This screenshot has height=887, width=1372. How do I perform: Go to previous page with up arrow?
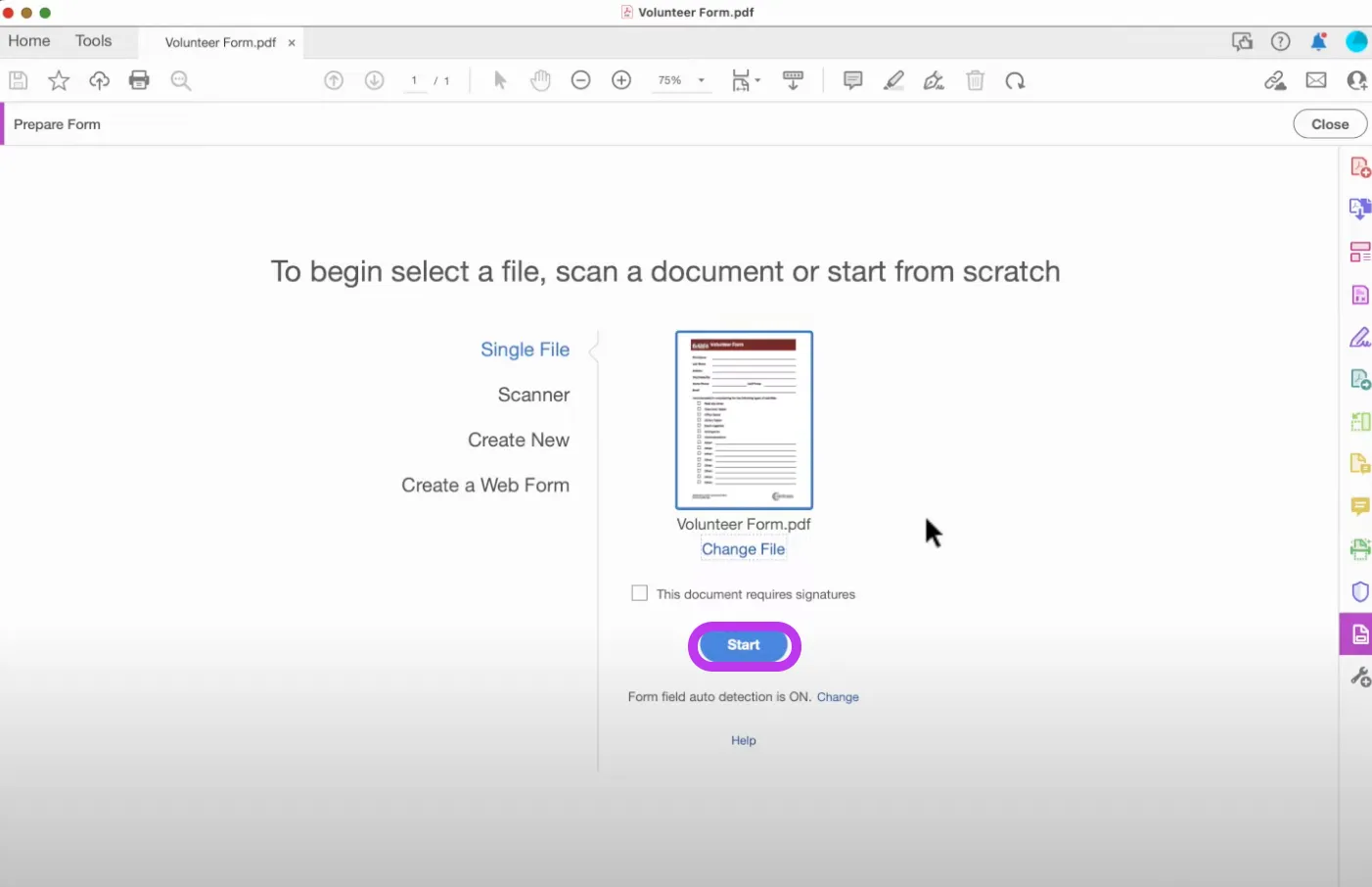tap(334, 80)
